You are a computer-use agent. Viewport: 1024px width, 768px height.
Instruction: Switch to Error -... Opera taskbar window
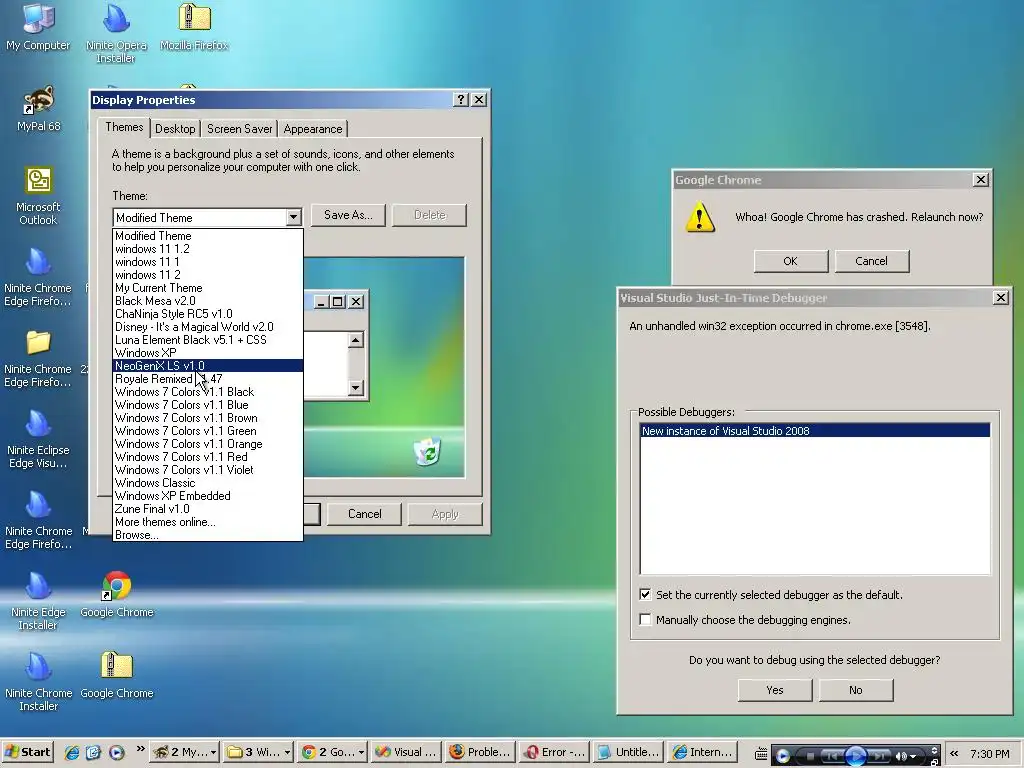pyautogui.click(x=554, y=752)
